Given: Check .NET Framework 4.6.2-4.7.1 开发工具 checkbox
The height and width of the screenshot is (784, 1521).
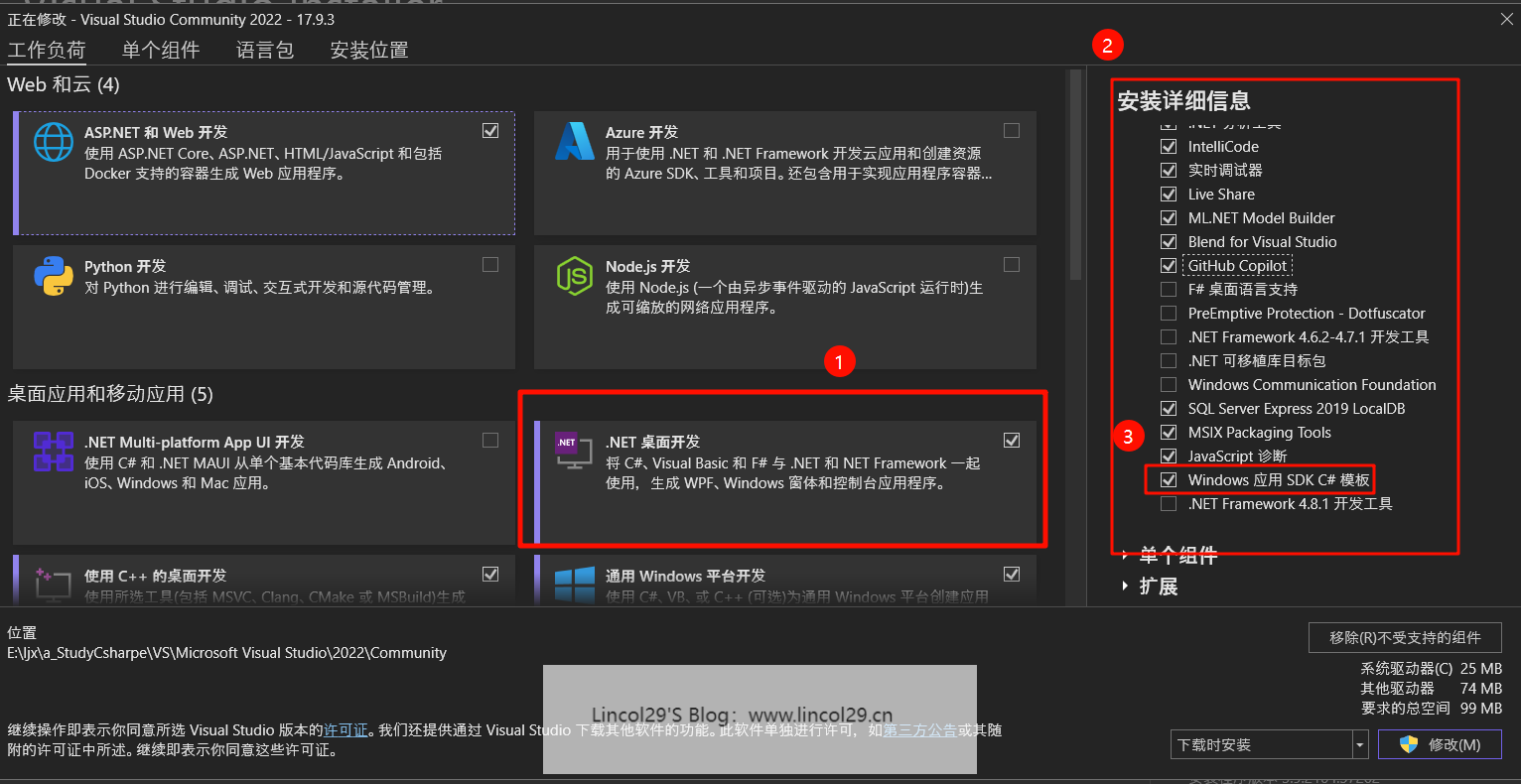Looking at the screenshot, I should click(x=1169, y=336).
